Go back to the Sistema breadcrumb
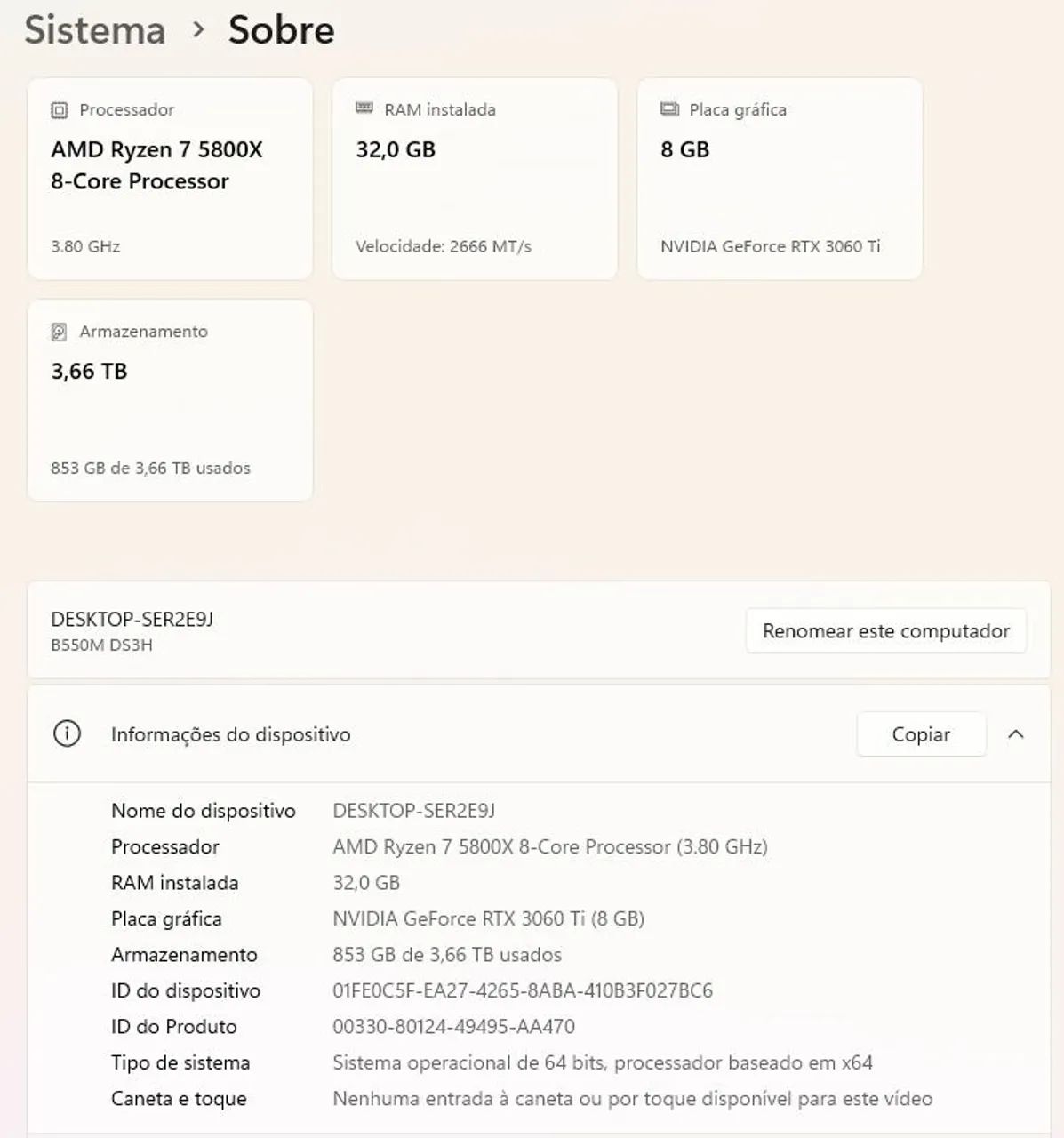This screenshot has width=1064, height=1138. pos(95,29)
